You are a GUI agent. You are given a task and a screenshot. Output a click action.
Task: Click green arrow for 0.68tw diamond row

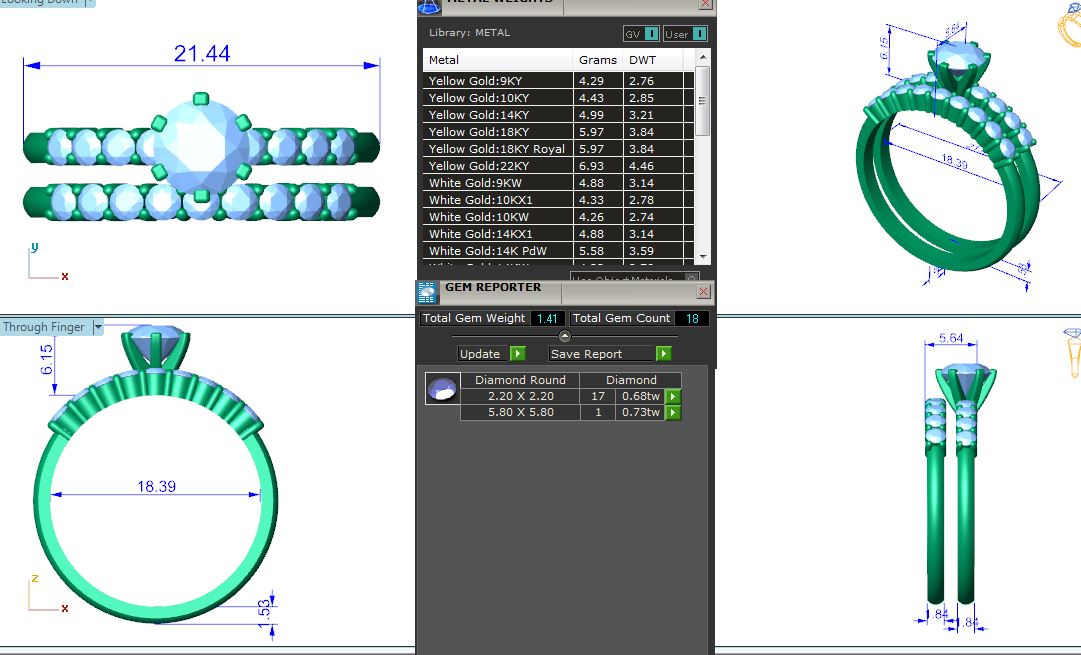(x=673, y=396)
